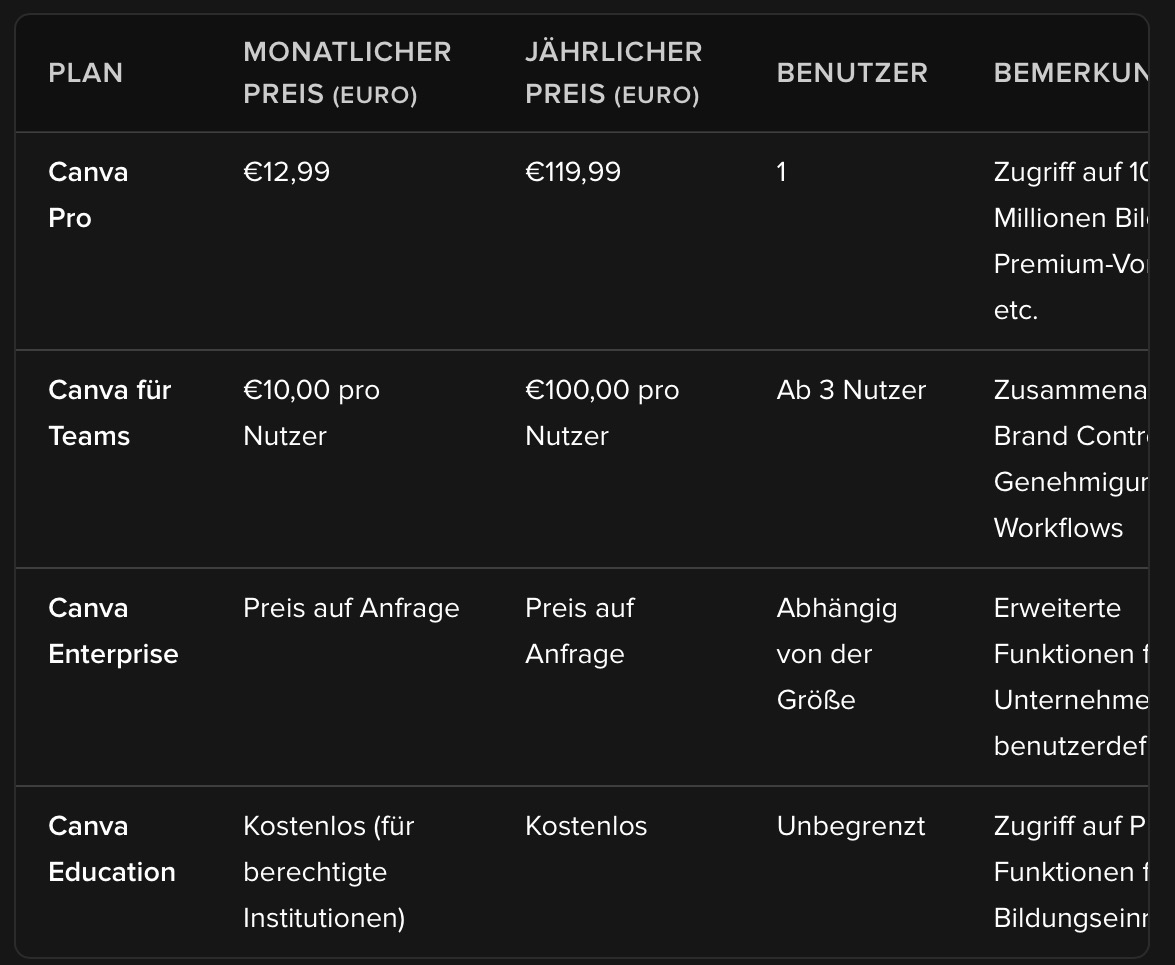The image size is (1175, 965).
Task: Select the Ab 3 Nutzer cell
Action: pos(851,390)
